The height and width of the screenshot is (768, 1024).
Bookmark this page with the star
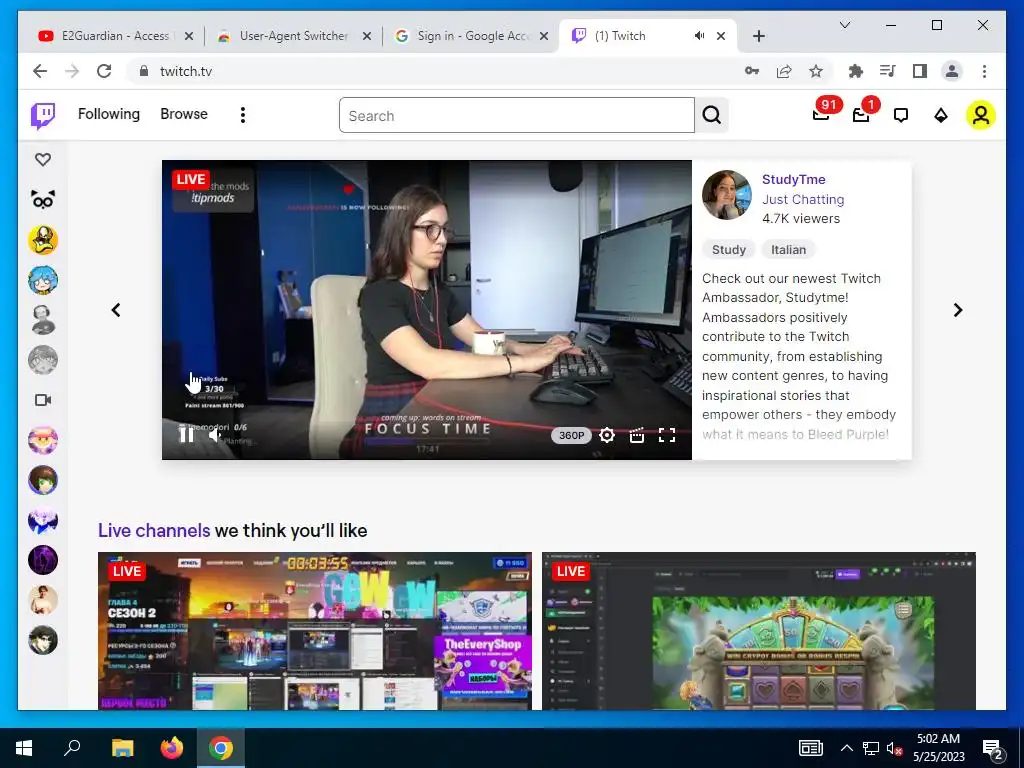point(816,71)
